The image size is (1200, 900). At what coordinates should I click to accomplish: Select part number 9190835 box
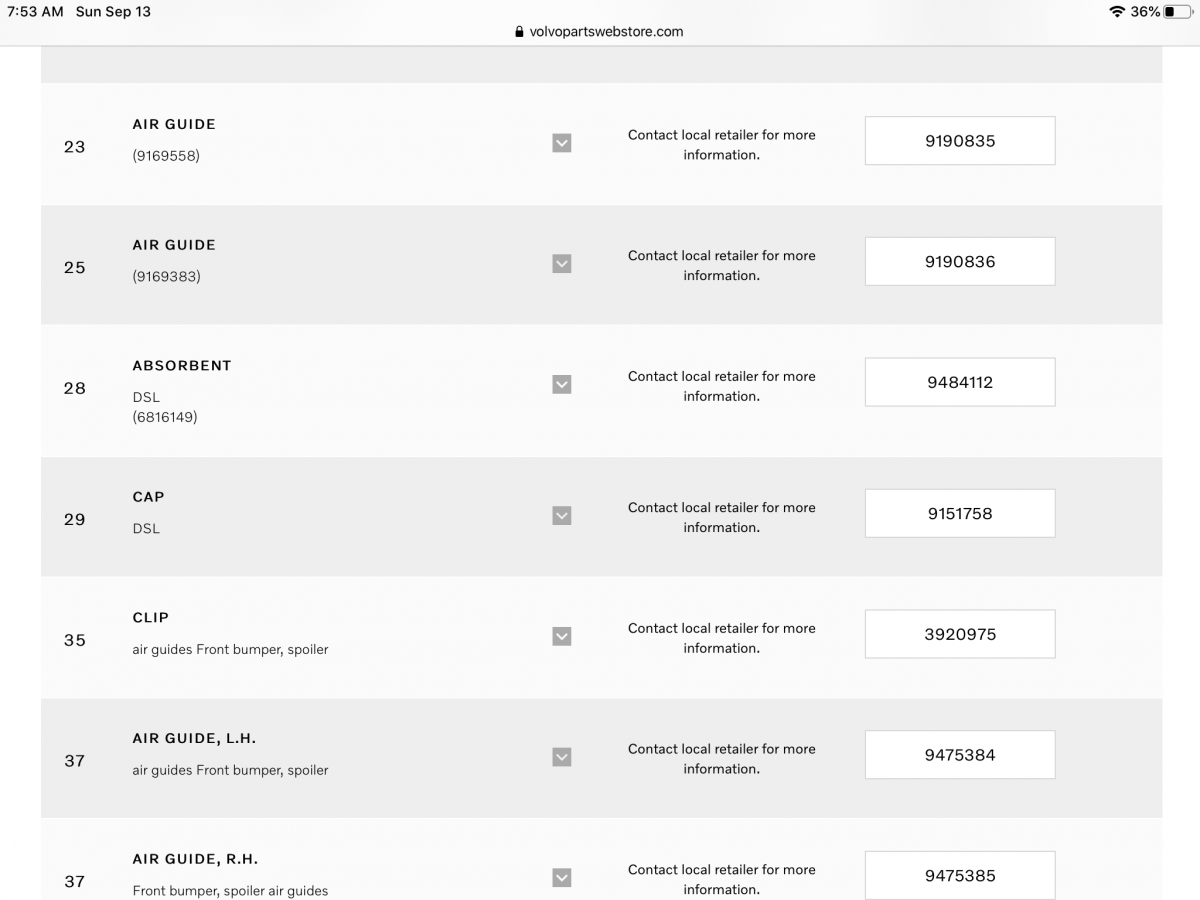pos(960,141)
